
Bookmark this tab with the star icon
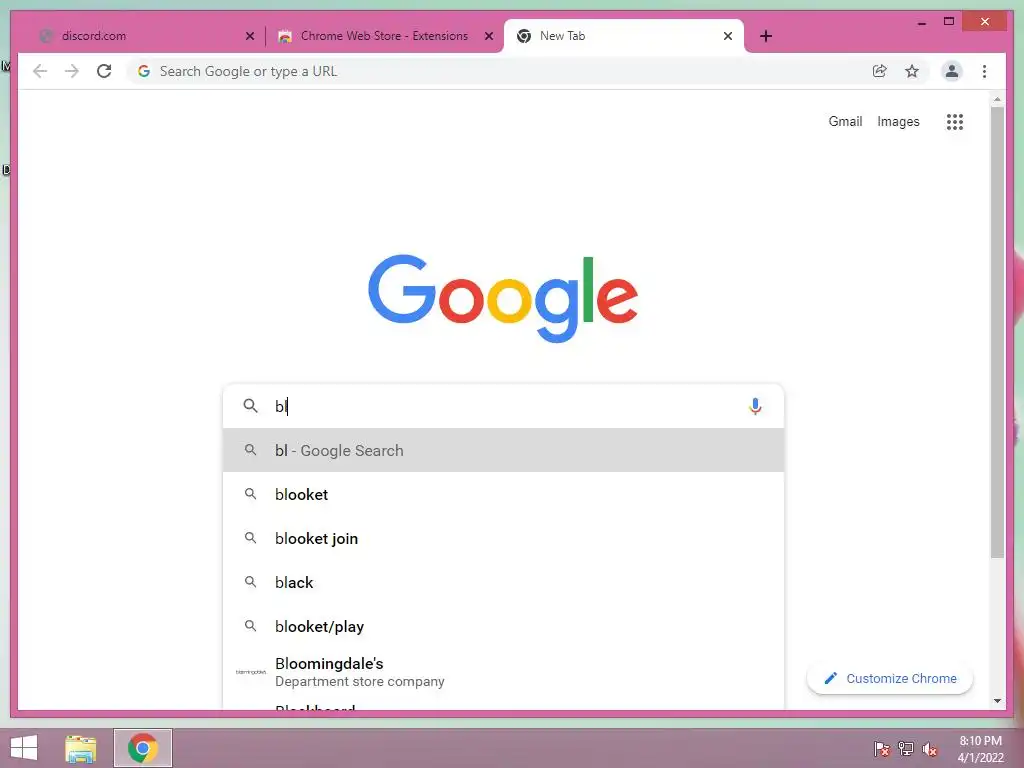point(912,71)
